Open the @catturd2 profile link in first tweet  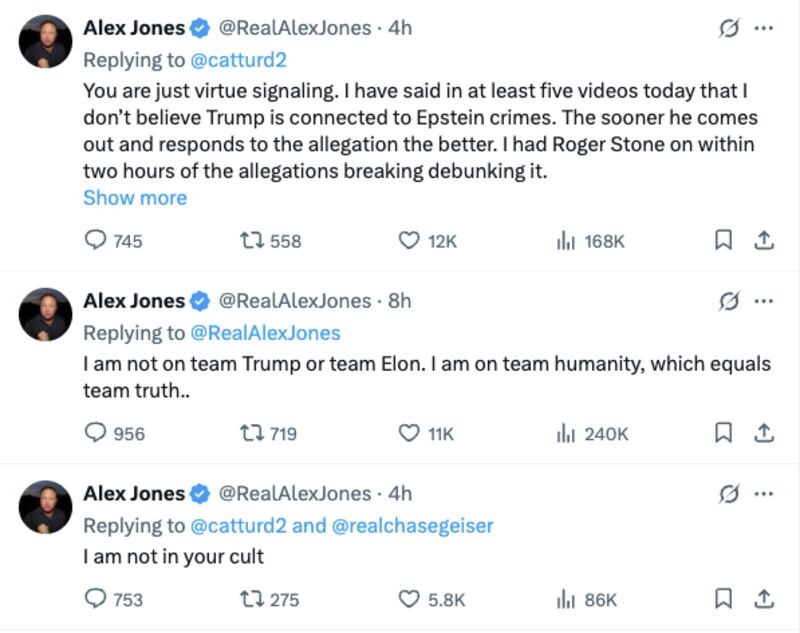click(x=238, y=59)
